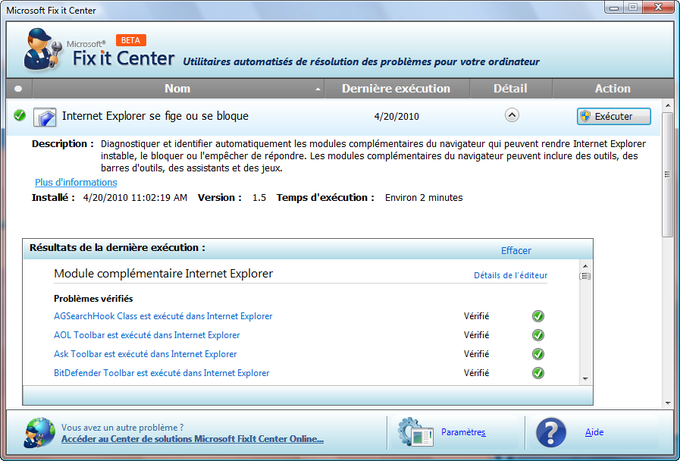Run the troubleshooter with Exécuter button
Screen dimensions: 680x461
coord(614,116)
